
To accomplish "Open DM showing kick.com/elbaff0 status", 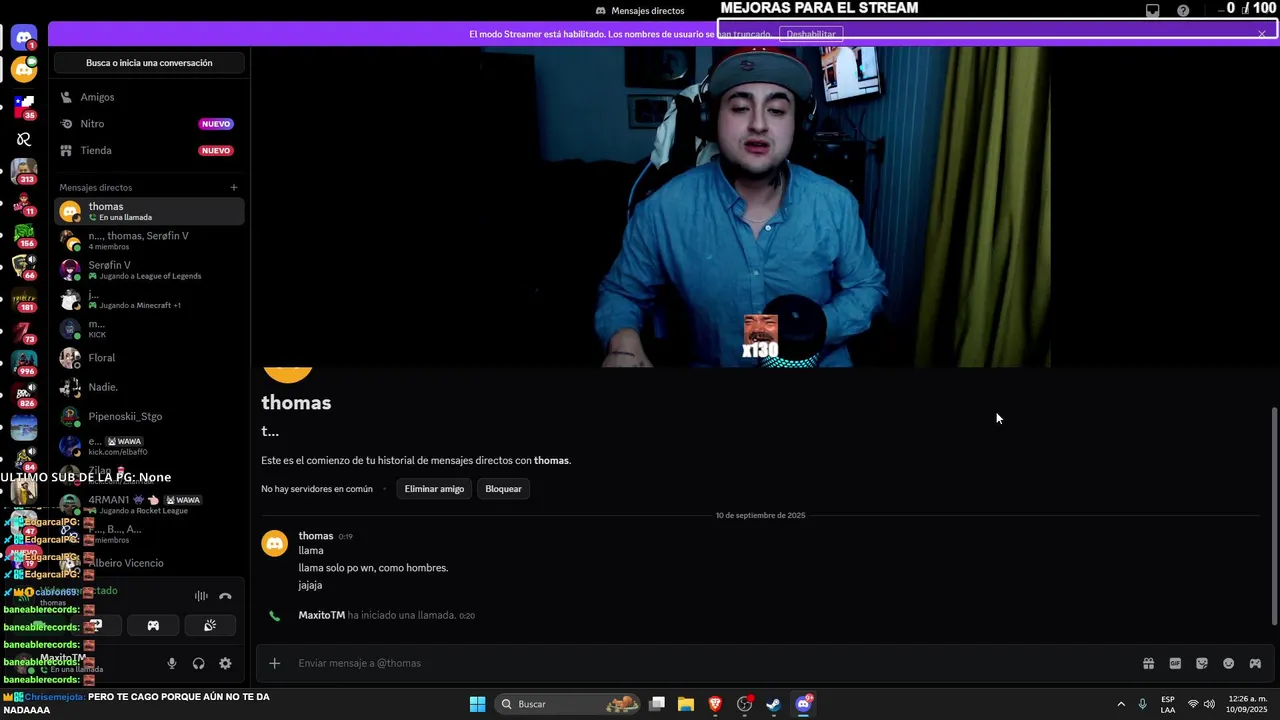I will (149, 446).
